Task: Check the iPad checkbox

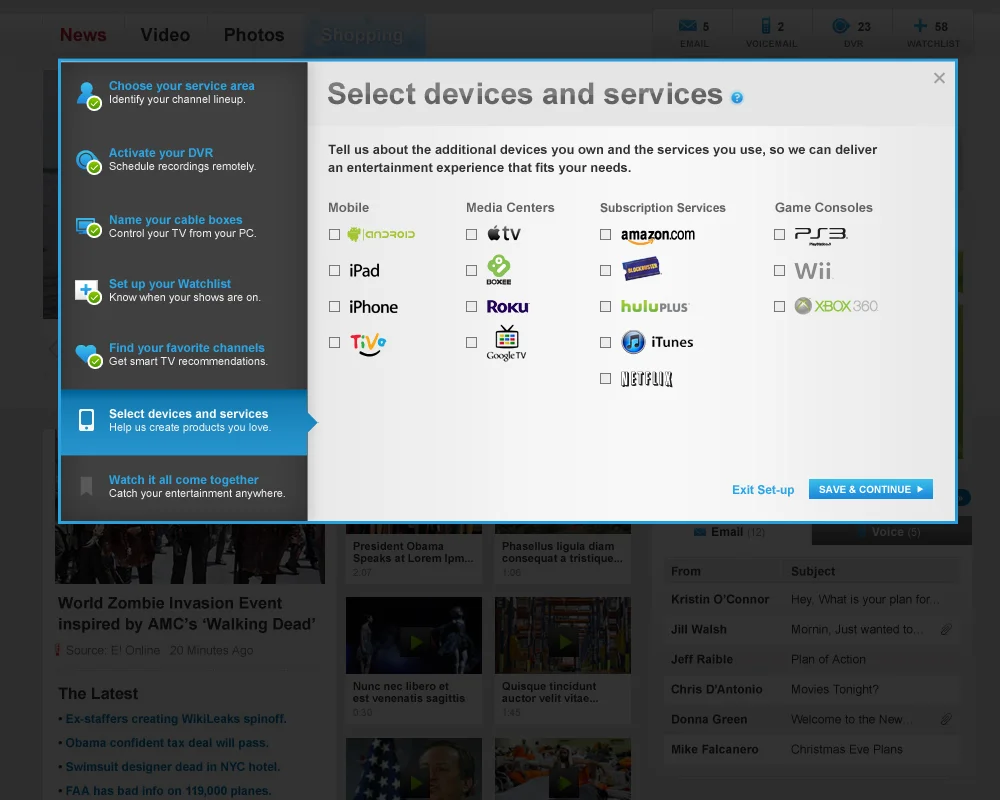Action: click(x=334, y=270)
